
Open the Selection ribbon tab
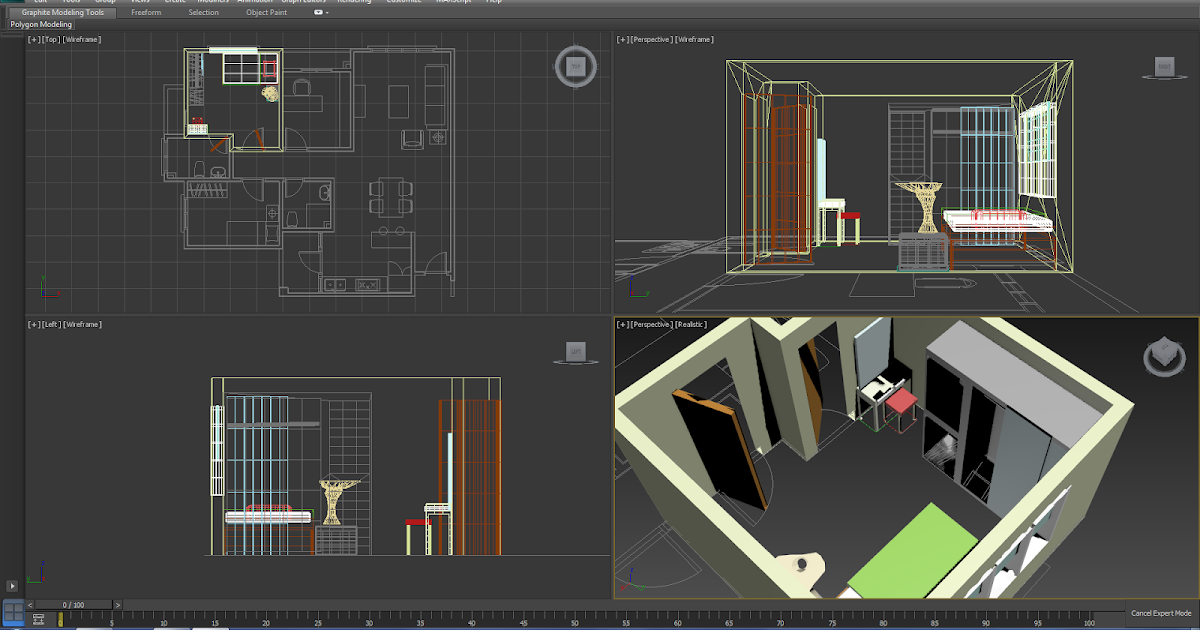[x=203, y=12]
